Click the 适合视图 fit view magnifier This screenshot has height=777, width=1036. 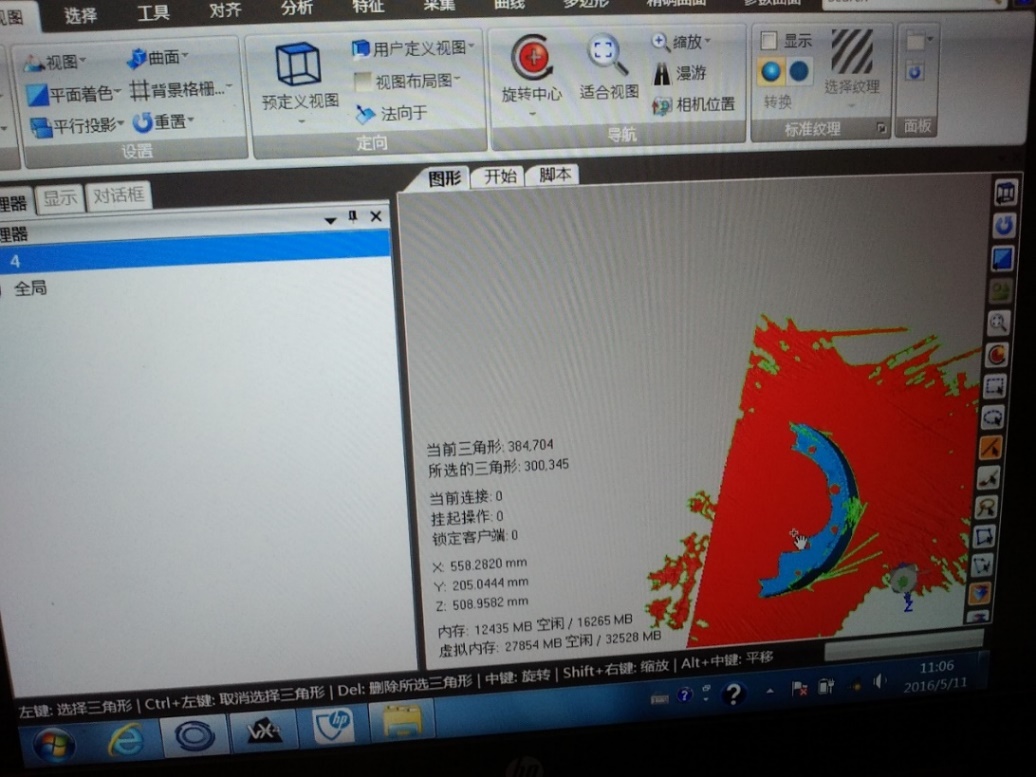(x=607, y=55)
